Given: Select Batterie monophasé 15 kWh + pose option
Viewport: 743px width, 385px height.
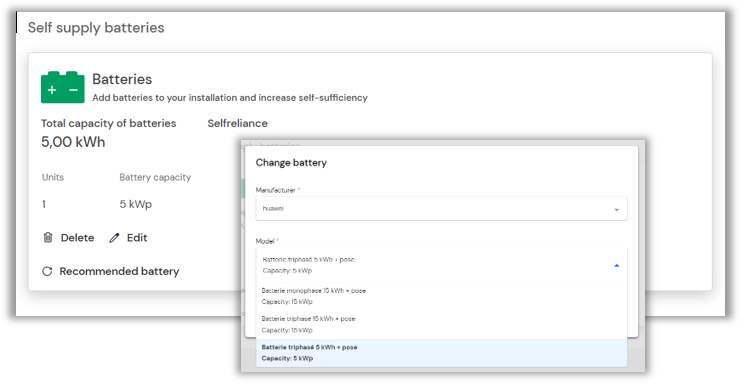Looking at the screenshot, I should coord(441,296).
